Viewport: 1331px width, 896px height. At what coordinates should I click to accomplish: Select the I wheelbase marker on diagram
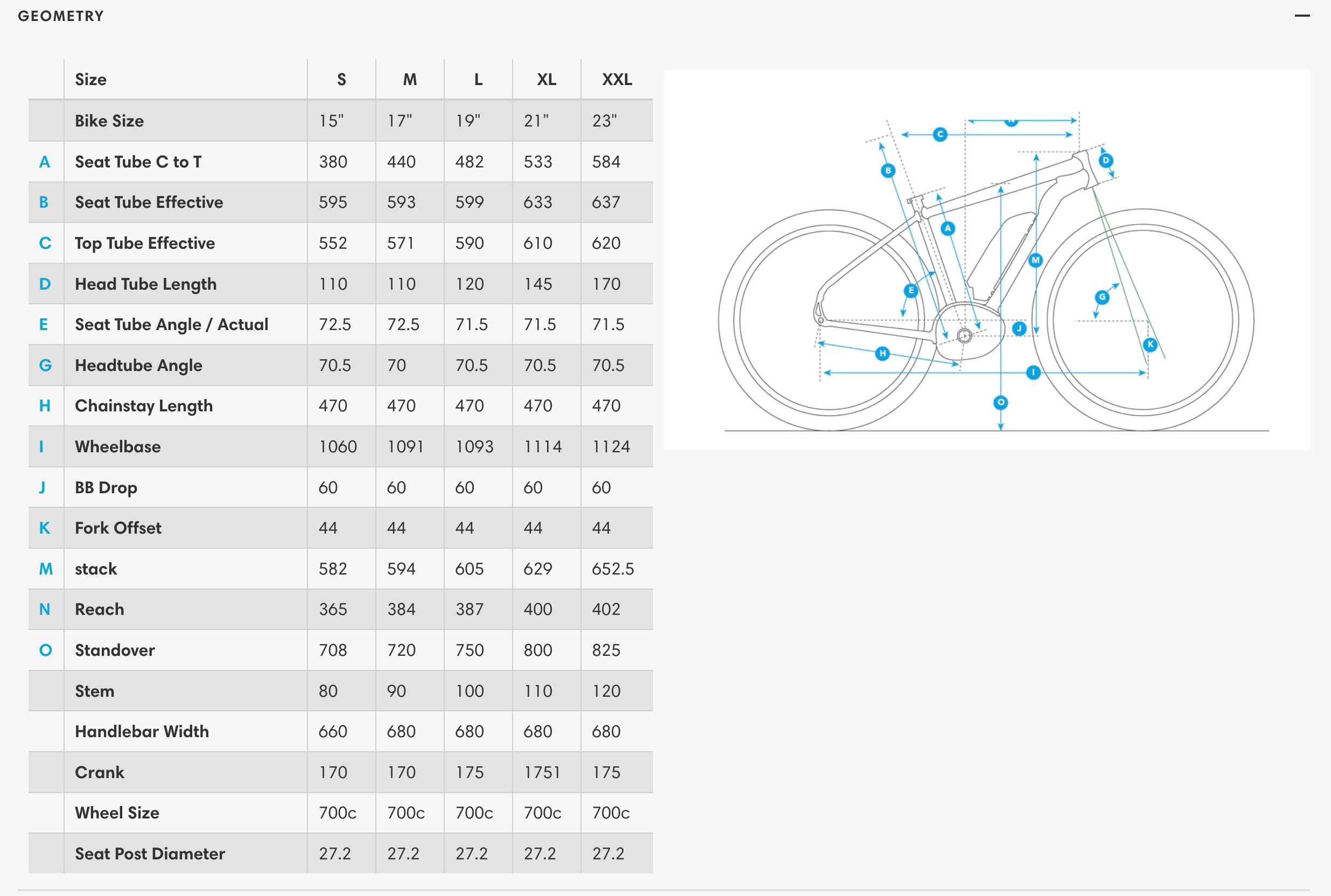point(1033,373)
